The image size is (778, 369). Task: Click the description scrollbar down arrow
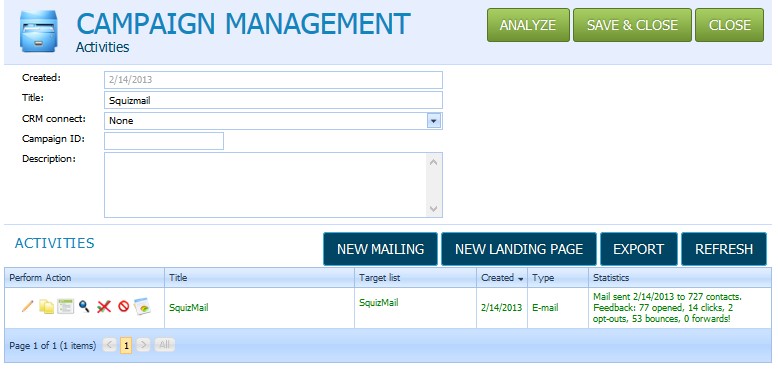point(434,209)
